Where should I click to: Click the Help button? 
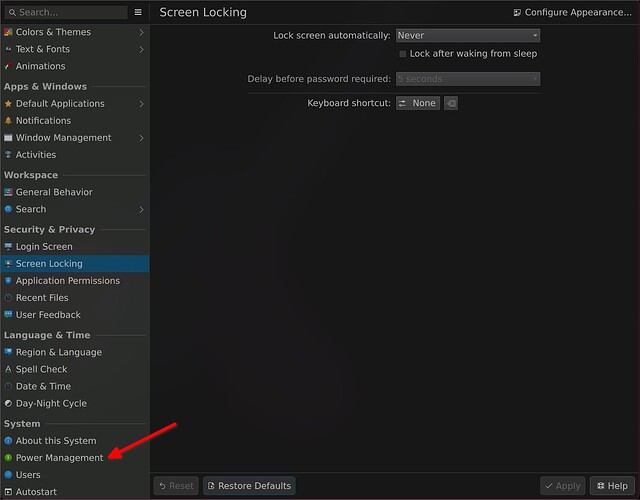612,486
